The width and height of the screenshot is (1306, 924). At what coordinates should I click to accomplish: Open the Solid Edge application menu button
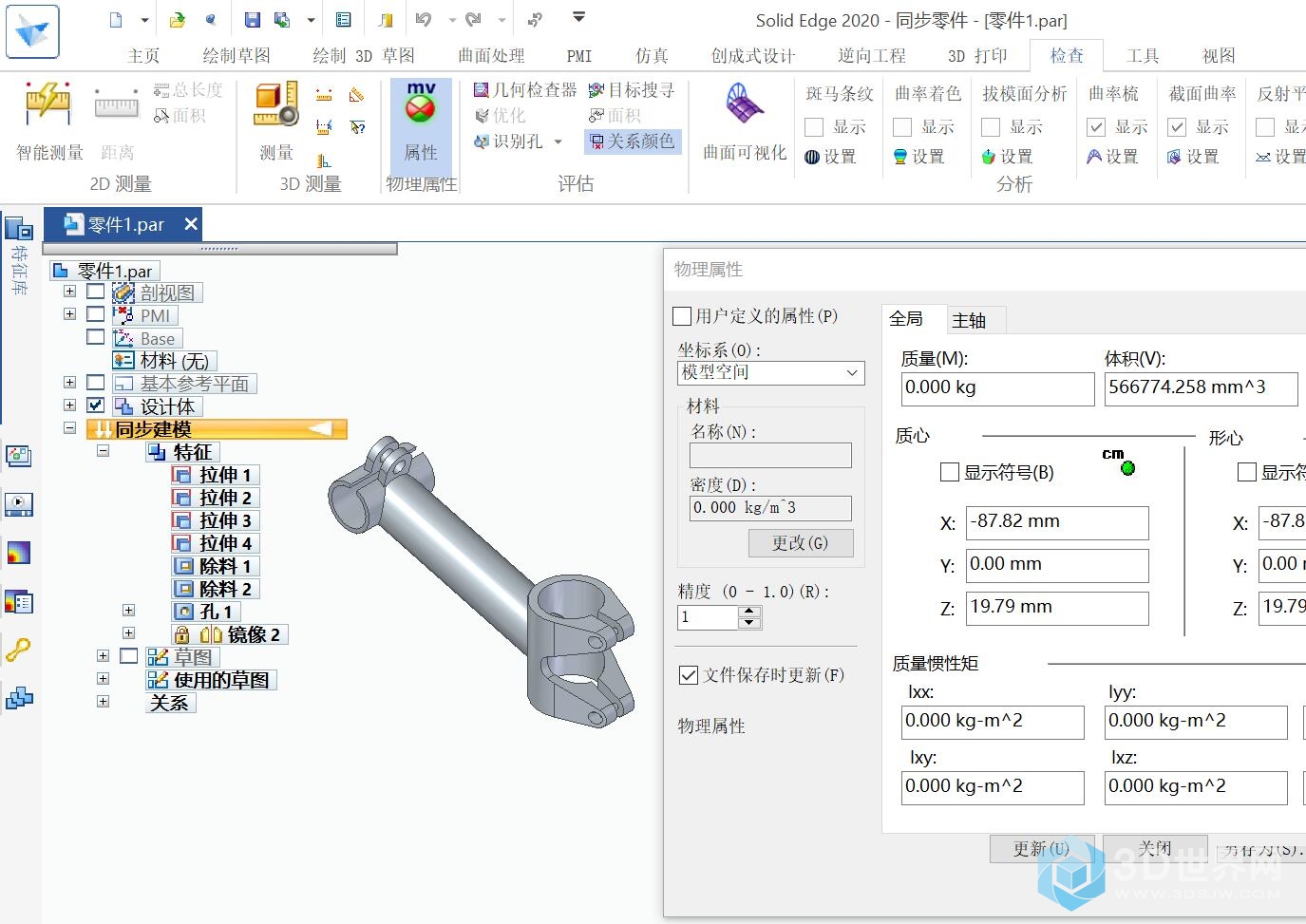[x=32, y=30]
